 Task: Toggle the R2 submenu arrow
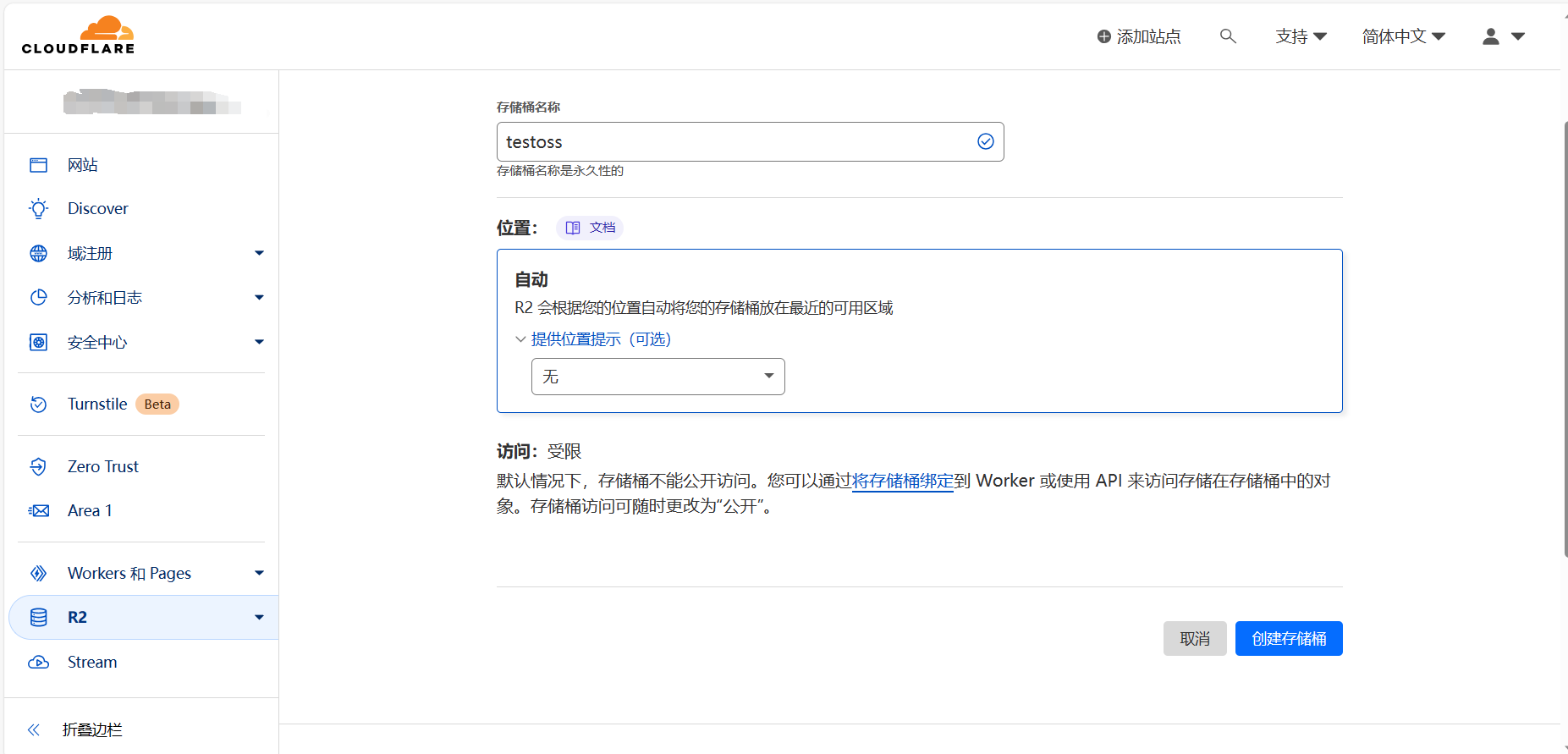click(259, 617)
